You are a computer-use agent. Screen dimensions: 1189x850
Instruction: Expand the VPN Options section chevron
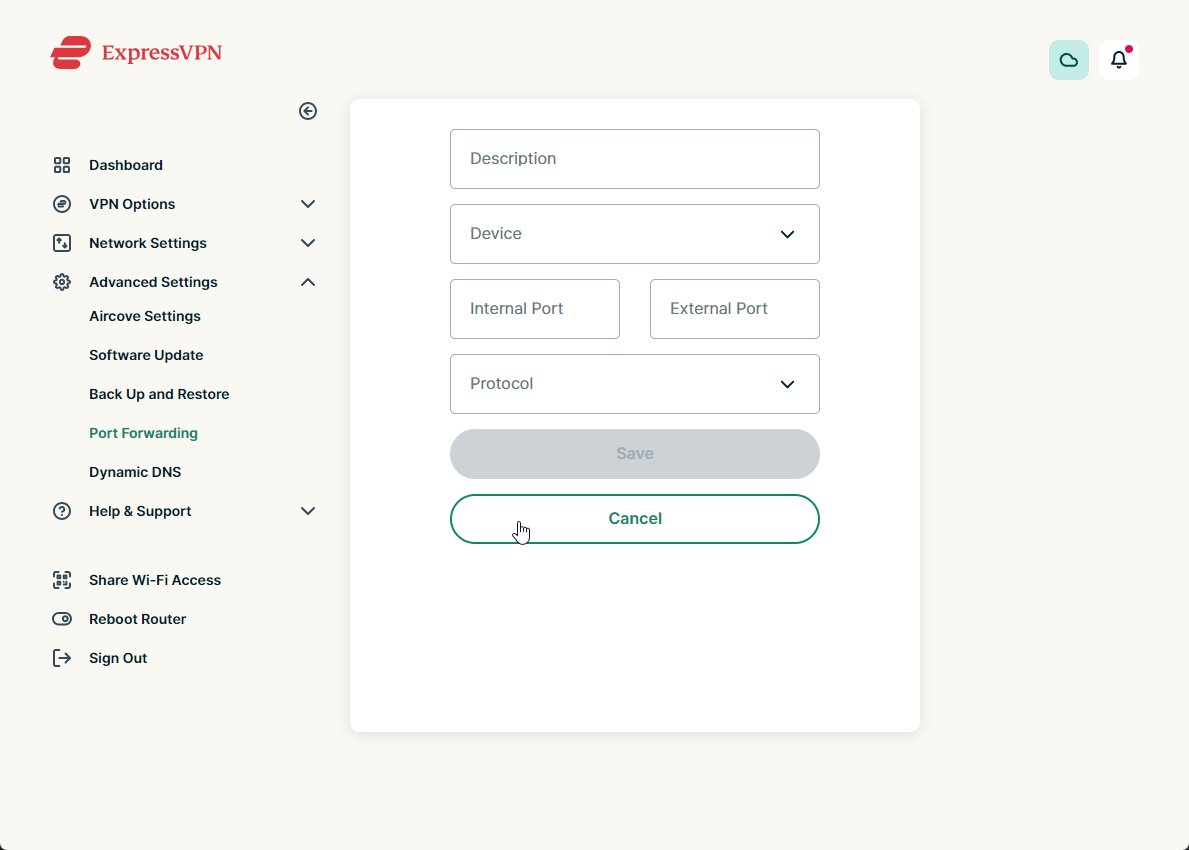click(x=308, y=204)
